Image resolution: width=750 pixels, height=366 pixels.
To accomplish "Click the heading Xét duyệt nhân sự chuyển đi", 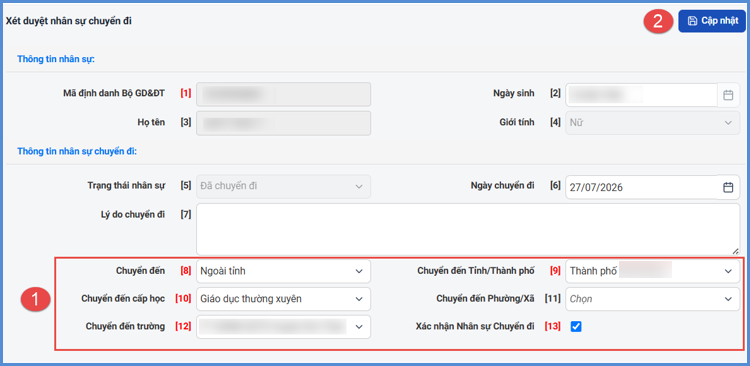I will click(x=68, y=21).
